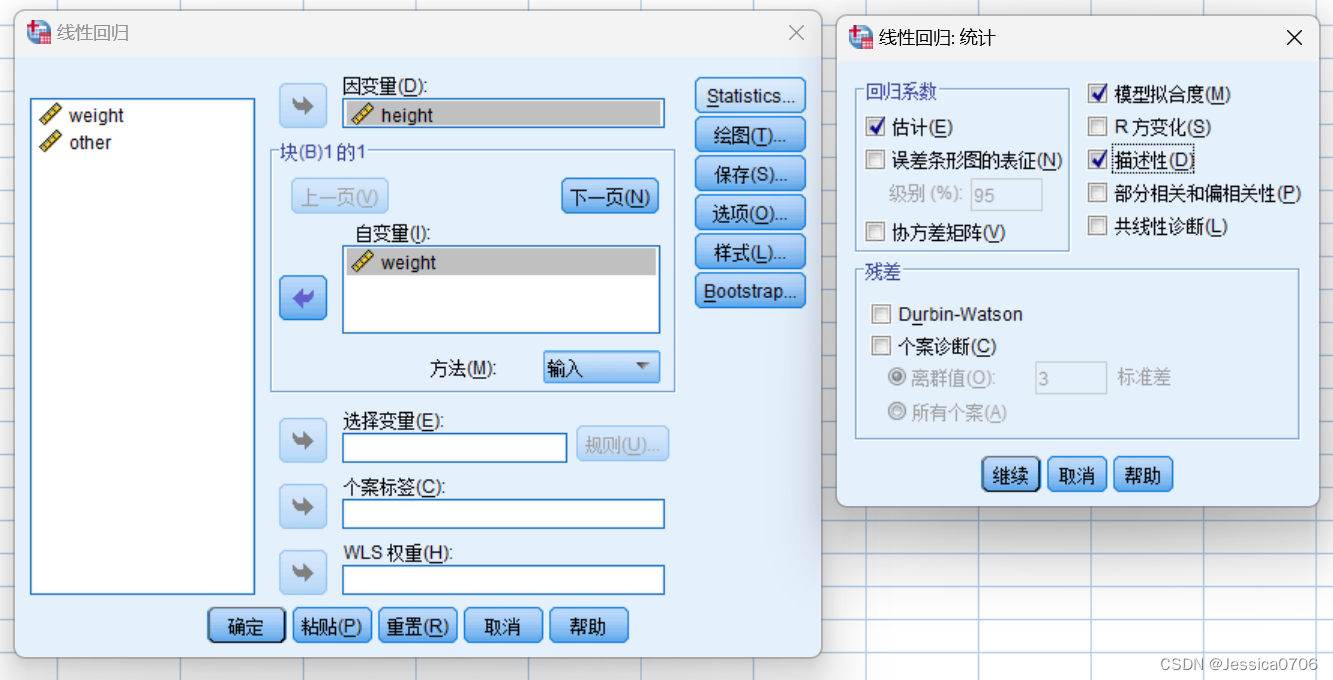Click 上一页(V) block button
Viewport: 1333px width, 680px height.
(x=340, y=196)
